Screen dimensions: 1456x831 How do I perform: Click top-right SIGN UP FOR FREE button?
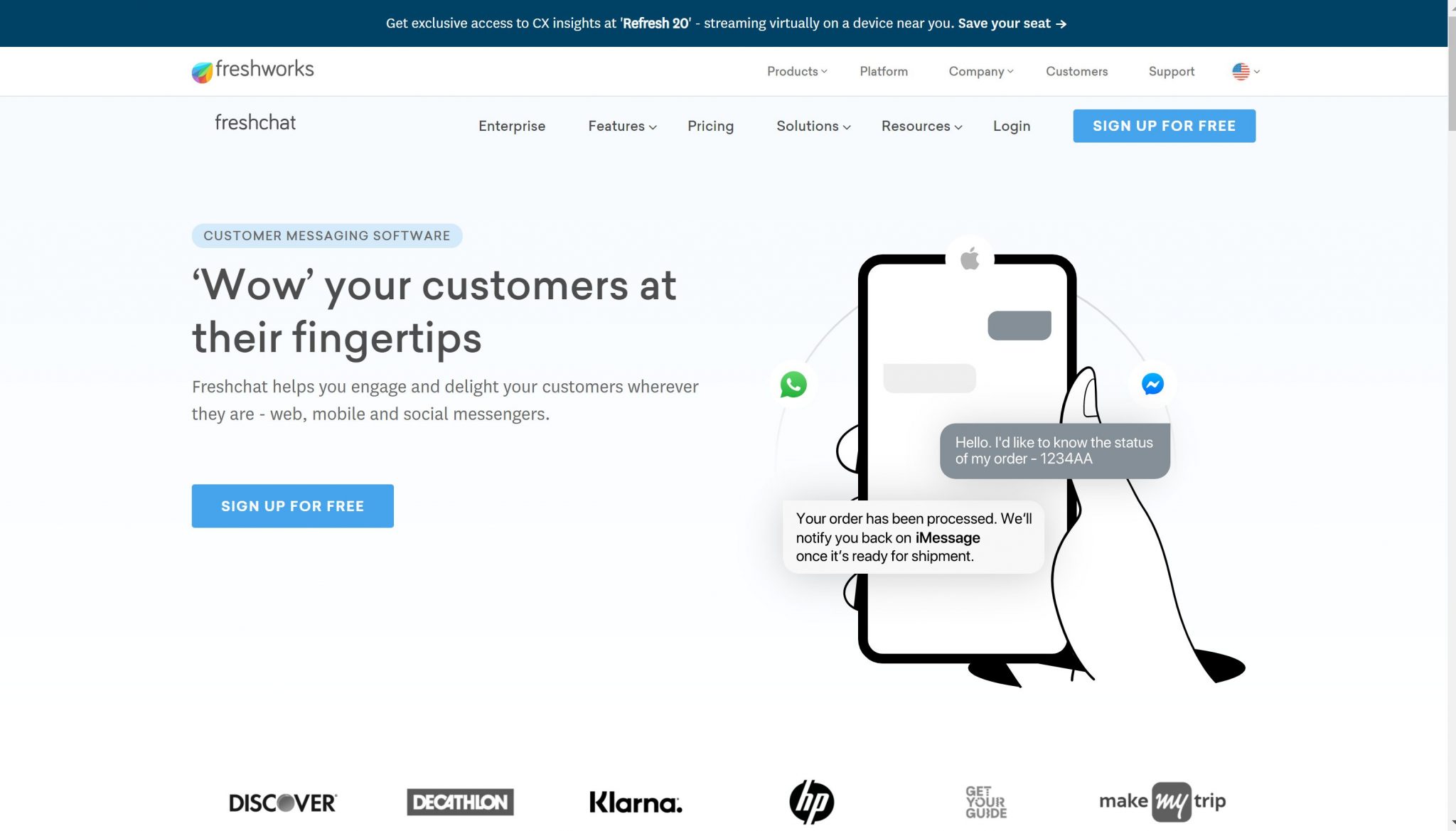coord(1164,126)
